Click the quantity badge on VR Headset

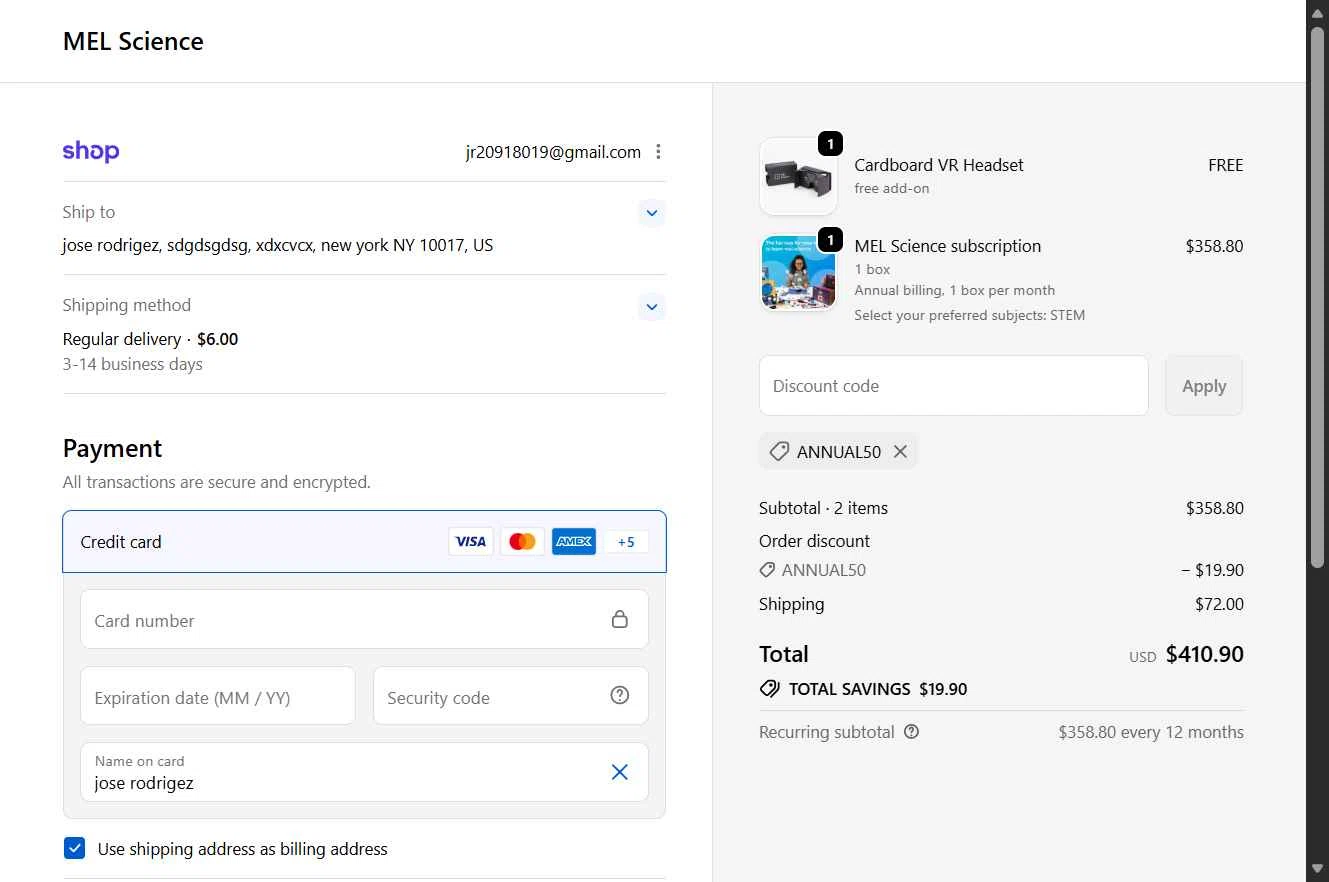830,144
